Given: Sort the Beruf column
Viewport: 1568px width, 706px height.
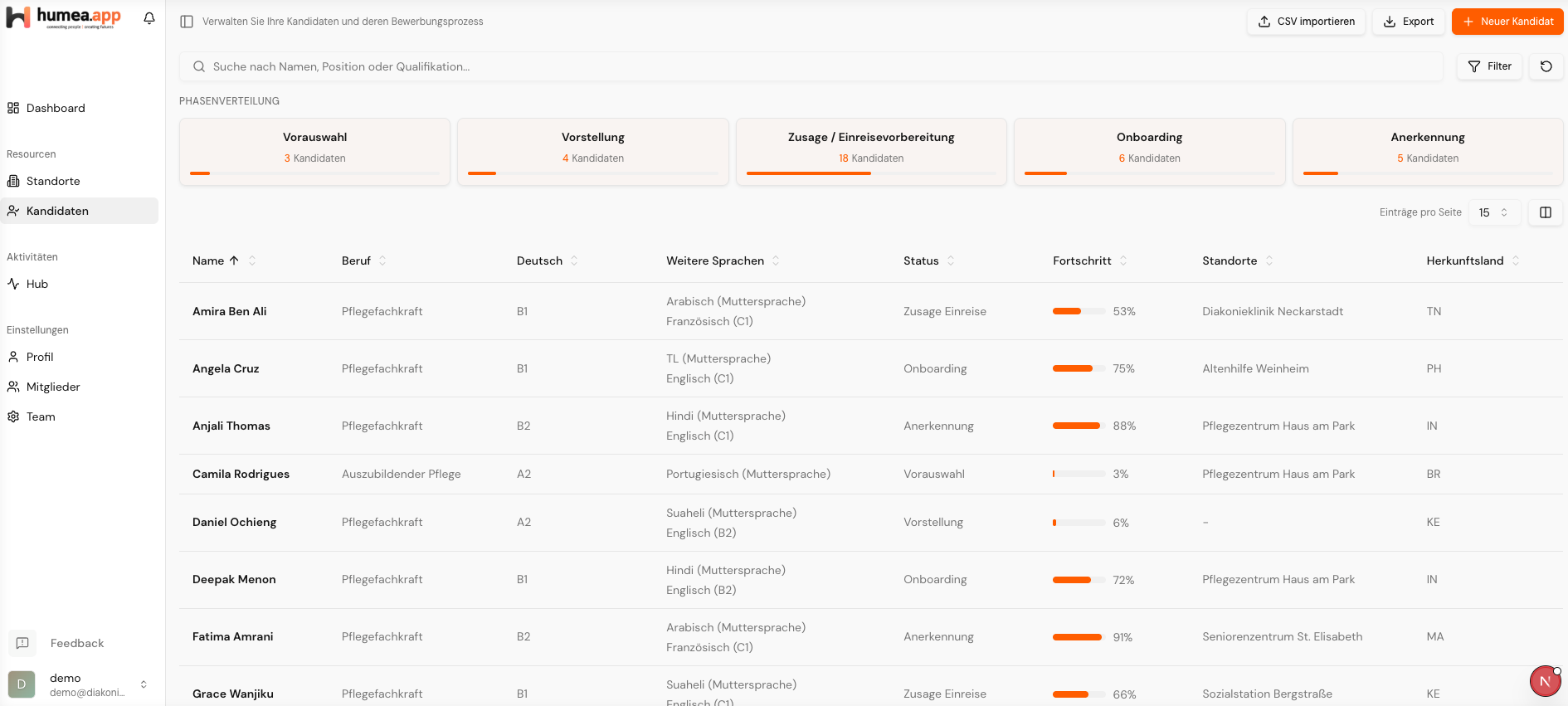Looking at the screenshot, I should [382, 260].
